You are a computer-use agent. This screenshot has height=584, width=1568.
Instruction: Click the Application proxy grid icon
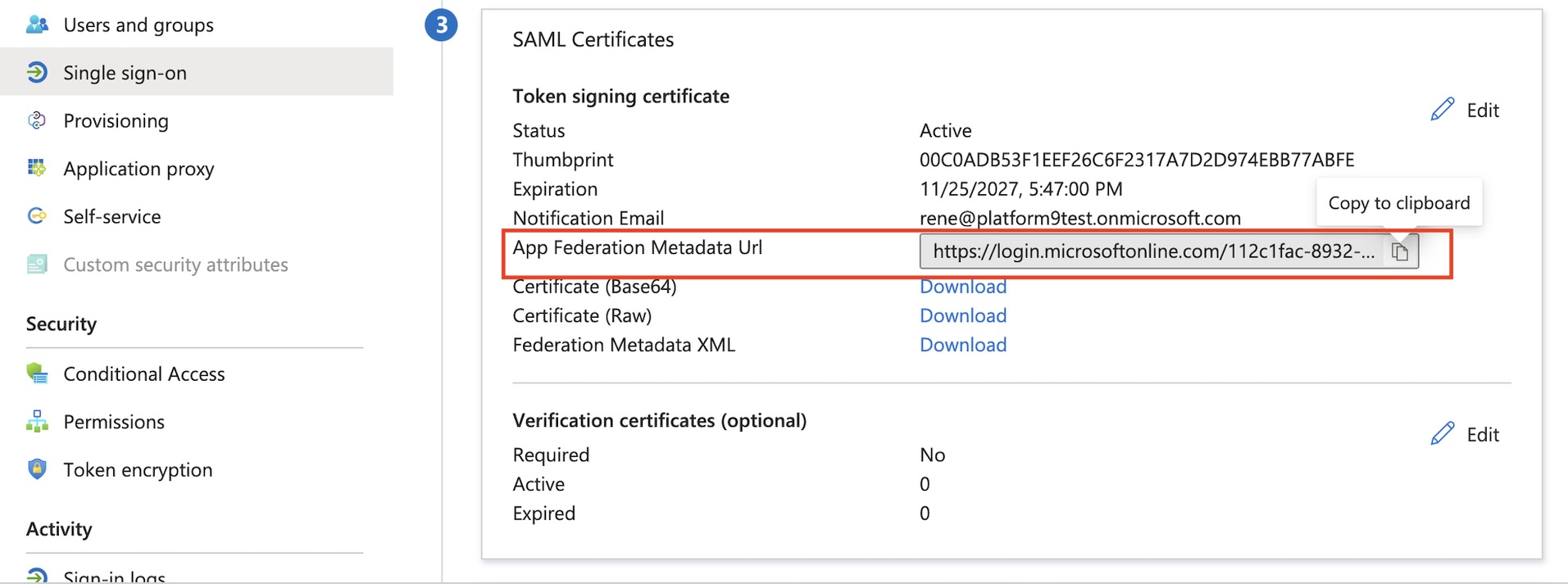click(x=37, y=169)
